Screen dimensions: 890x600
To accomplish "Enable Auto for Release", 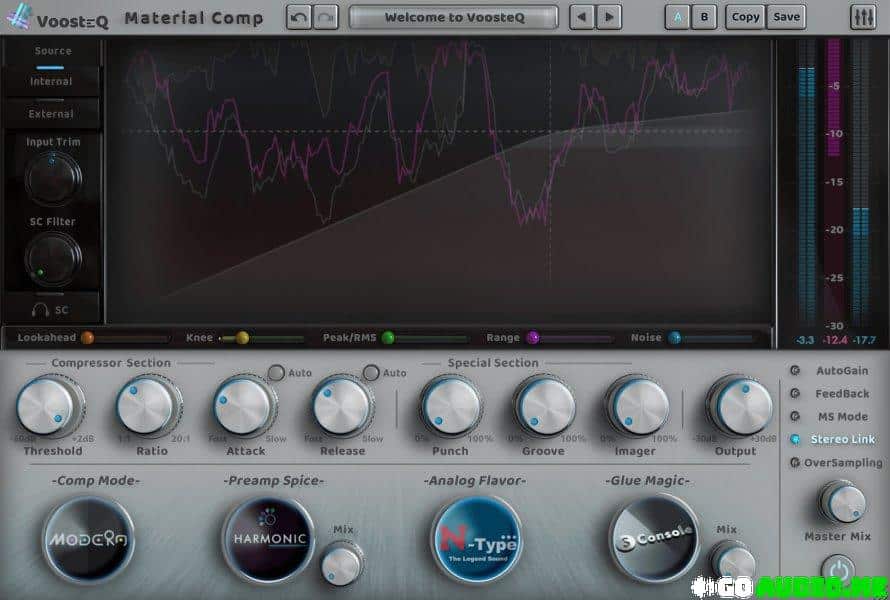I will [x=371, y=372].
